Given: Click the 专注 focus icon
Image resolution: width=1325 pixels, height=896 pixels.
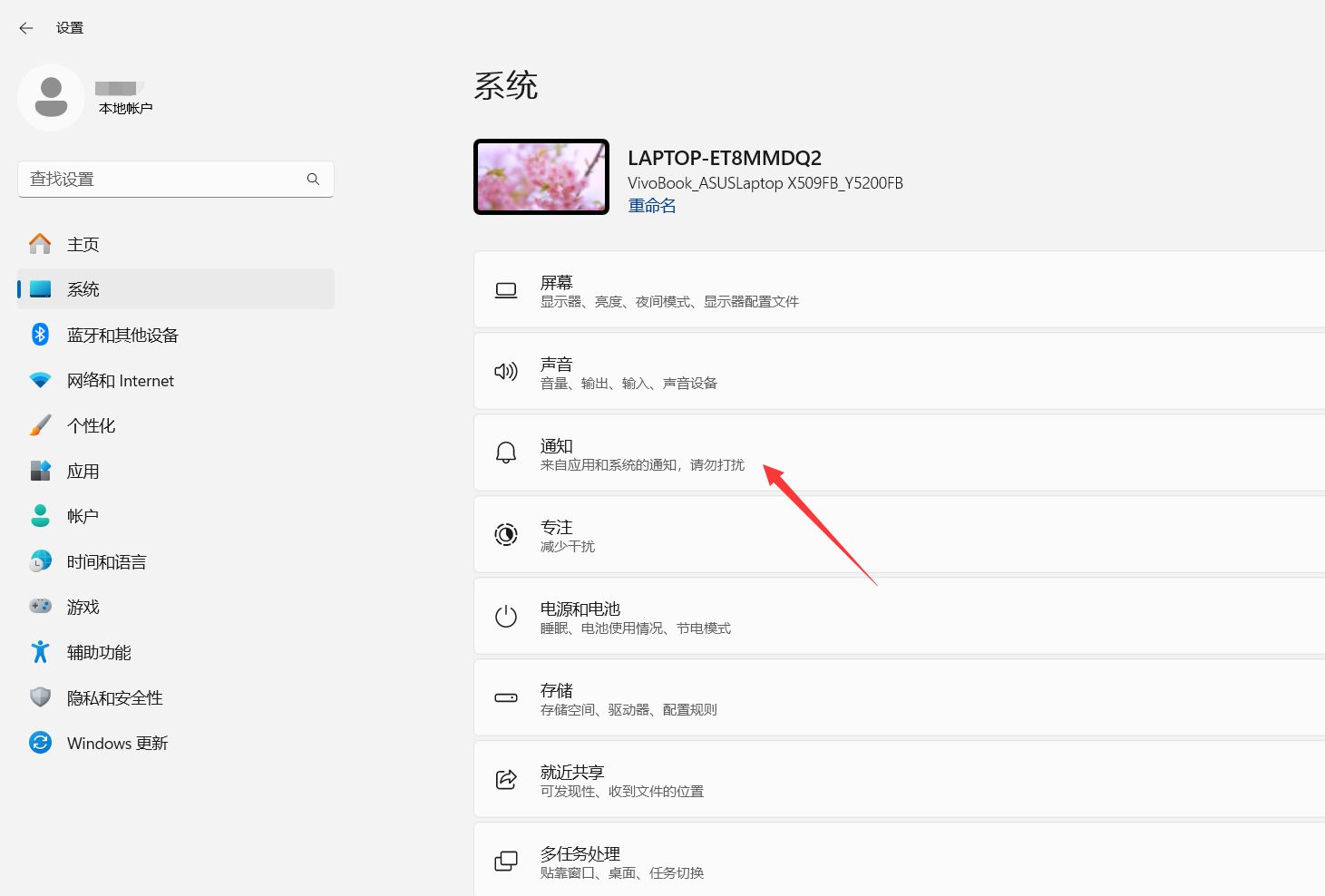Looking at the screenshot, I should pos(506,534).
